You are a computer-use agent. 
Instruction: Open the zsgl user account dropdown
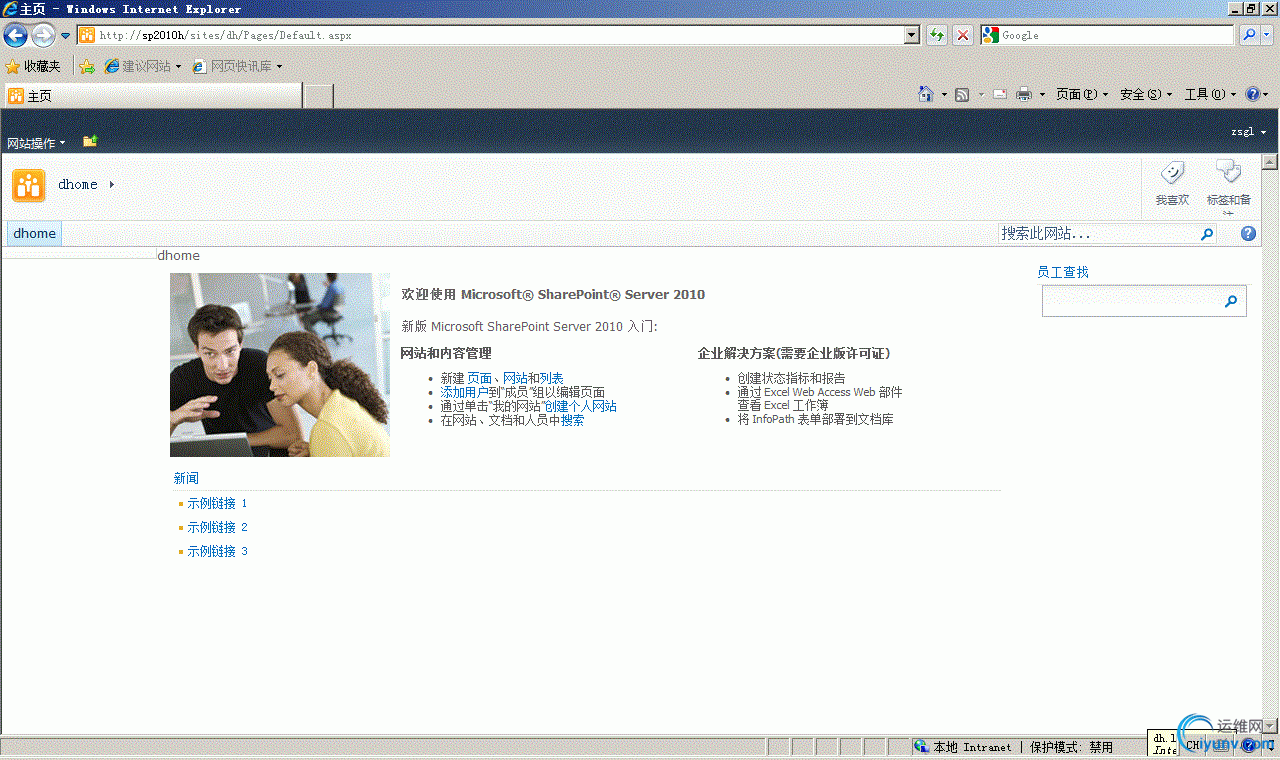pyautogui.click(x=1249, y=132)
